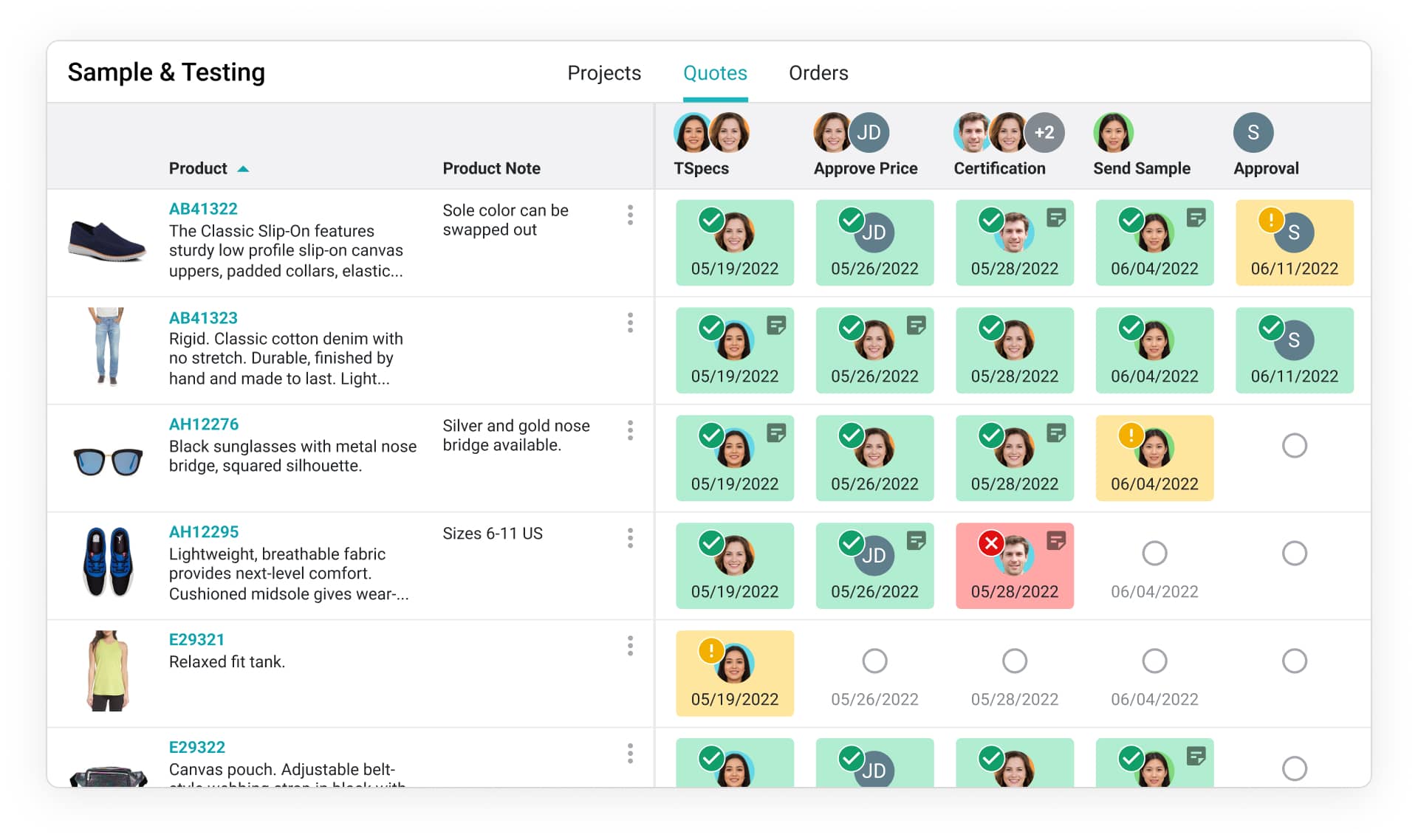This screenshot has width=1418, height=840.
Task: Click warning icon on AB41322 Approval cell
Action: [1270, 220]
